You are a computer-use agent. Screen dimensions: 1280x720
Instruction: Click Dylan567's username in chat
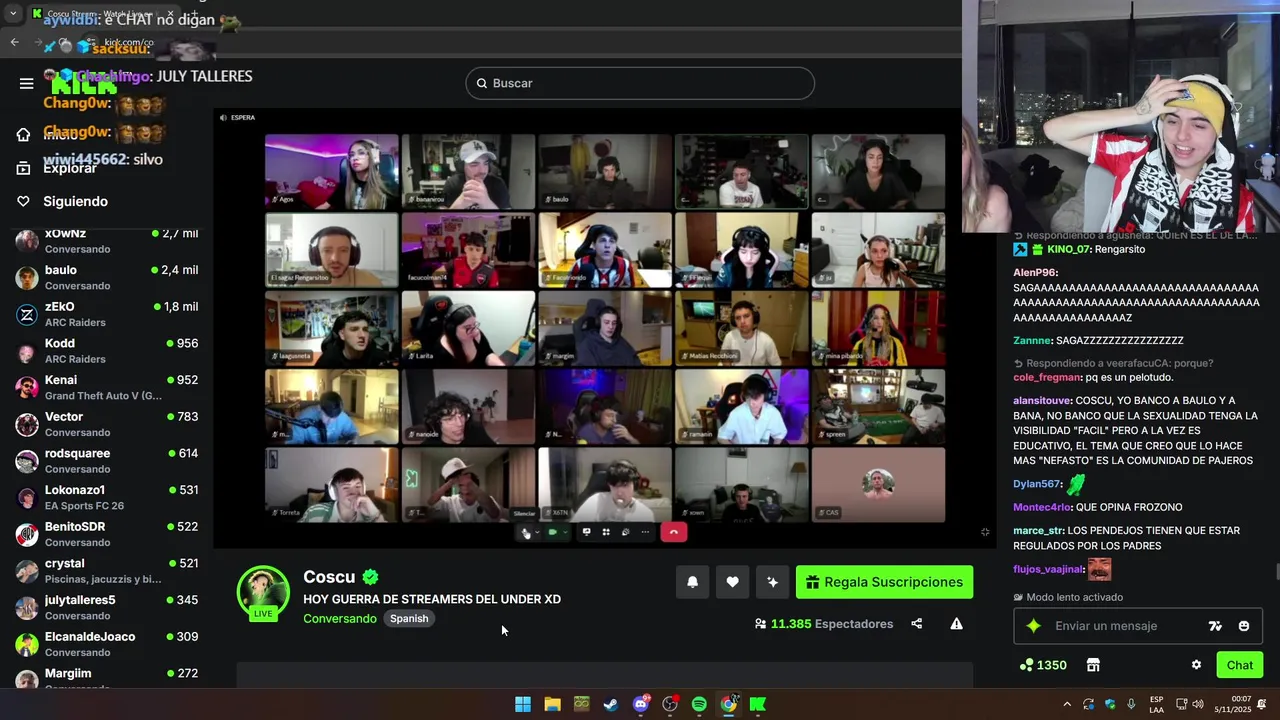(1036, 483)
